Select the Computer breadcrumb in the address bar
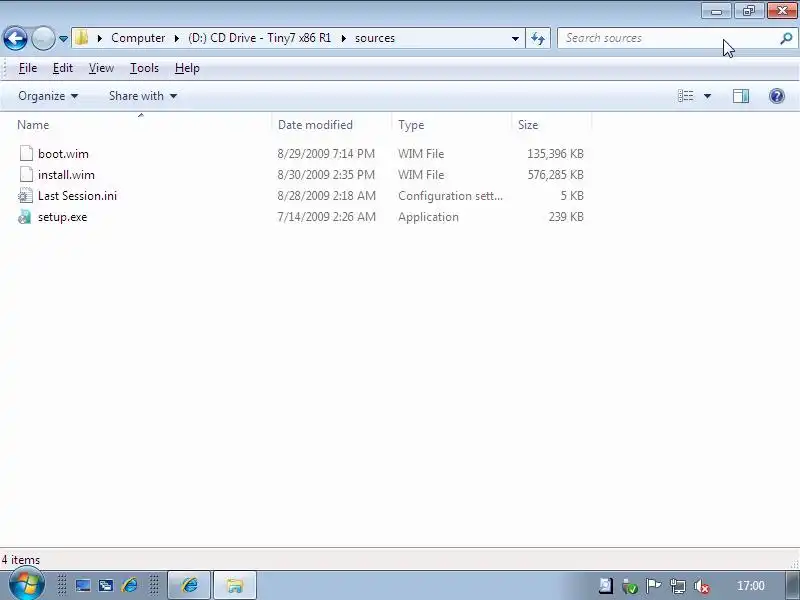800x600 pixels. click(138, 38)
